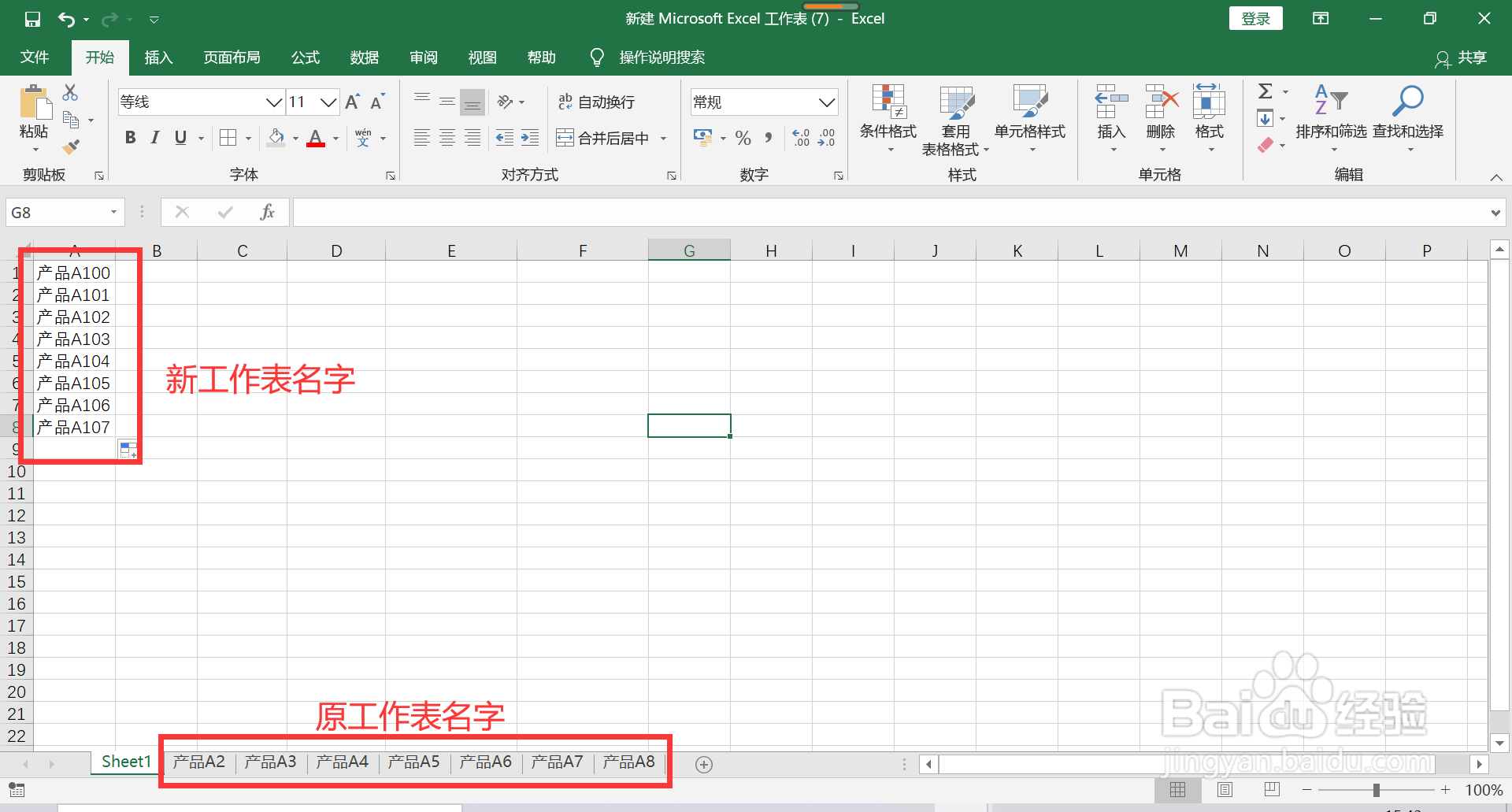
Task: Open the font size 11 dropdown
Action: pos(329,102)
